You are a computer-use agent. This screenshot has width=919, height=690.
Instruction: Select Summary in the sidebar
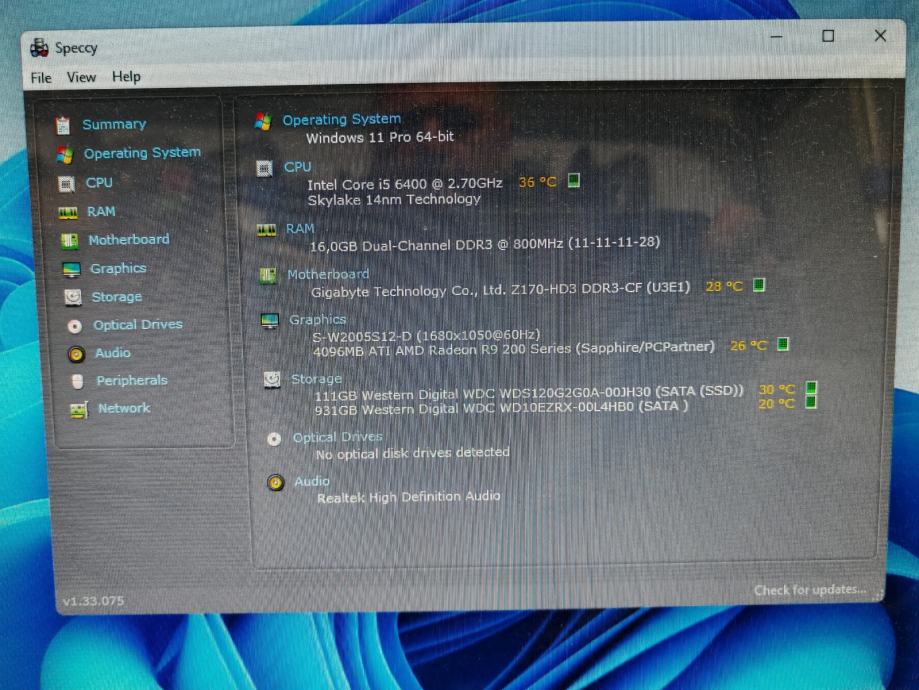114,124
